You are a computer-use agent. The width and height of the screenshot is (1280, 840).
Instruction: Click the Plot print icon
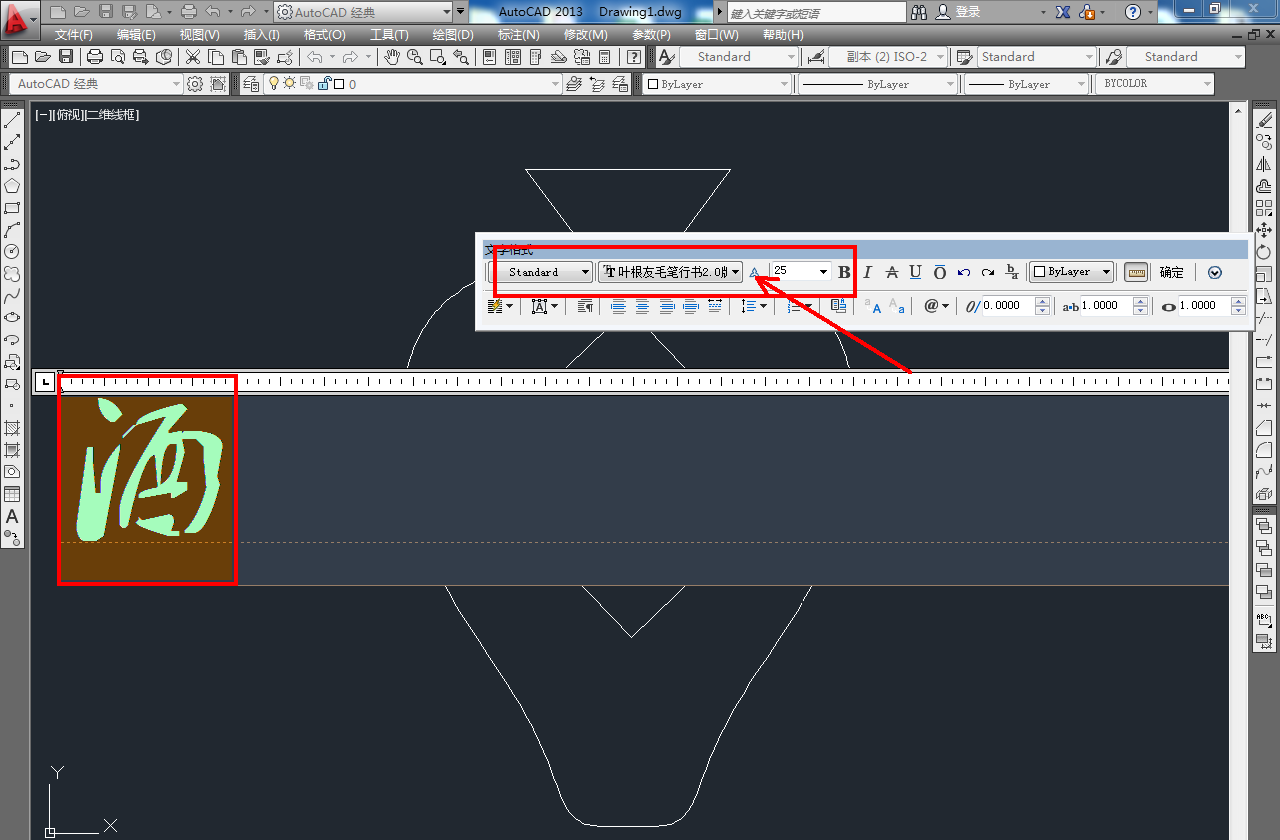(x=95, y=57)
